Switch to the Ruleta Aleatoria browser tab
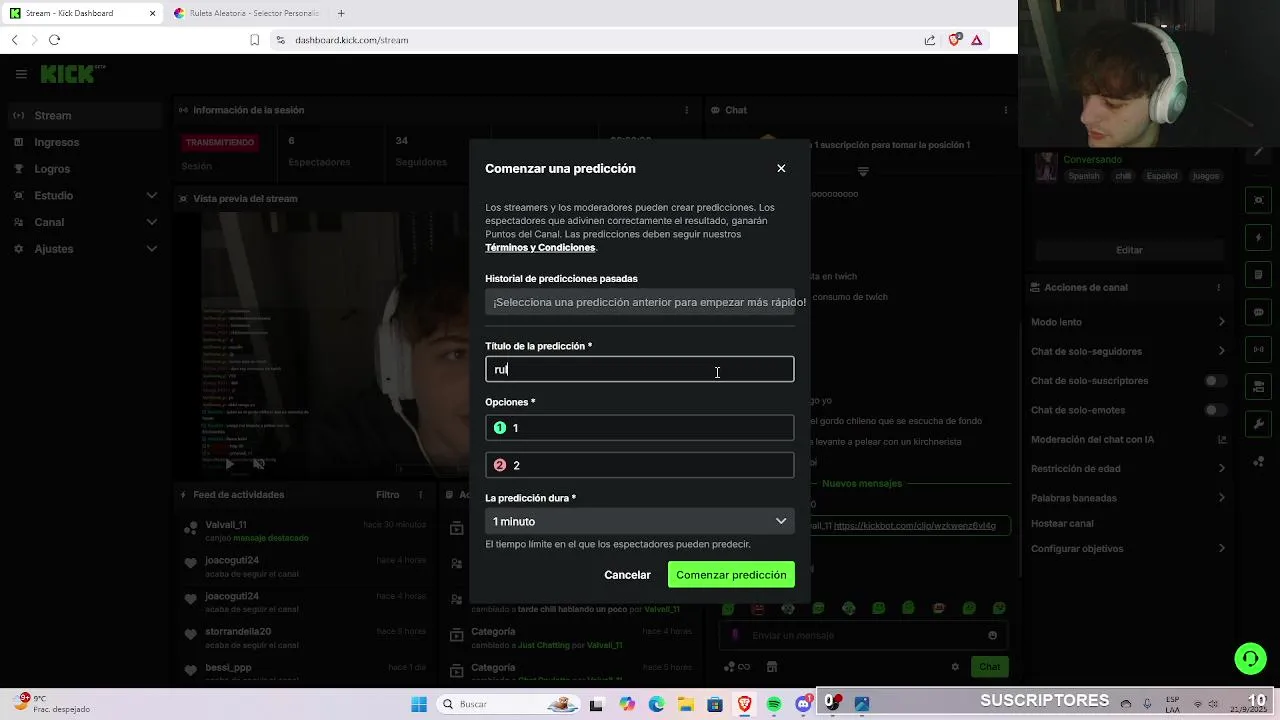 pos(247,13)
